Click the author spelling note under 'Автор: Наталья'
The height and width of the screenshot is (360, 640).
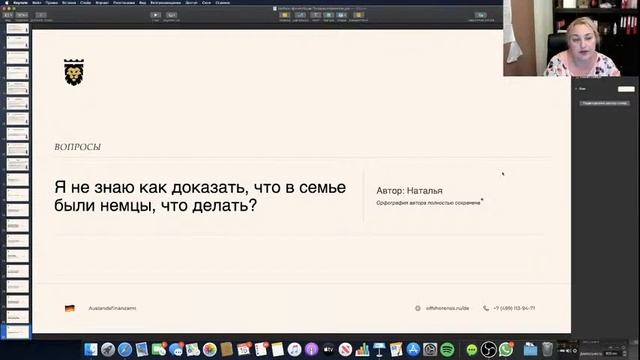pyautogui.click(x=429, y=203)
